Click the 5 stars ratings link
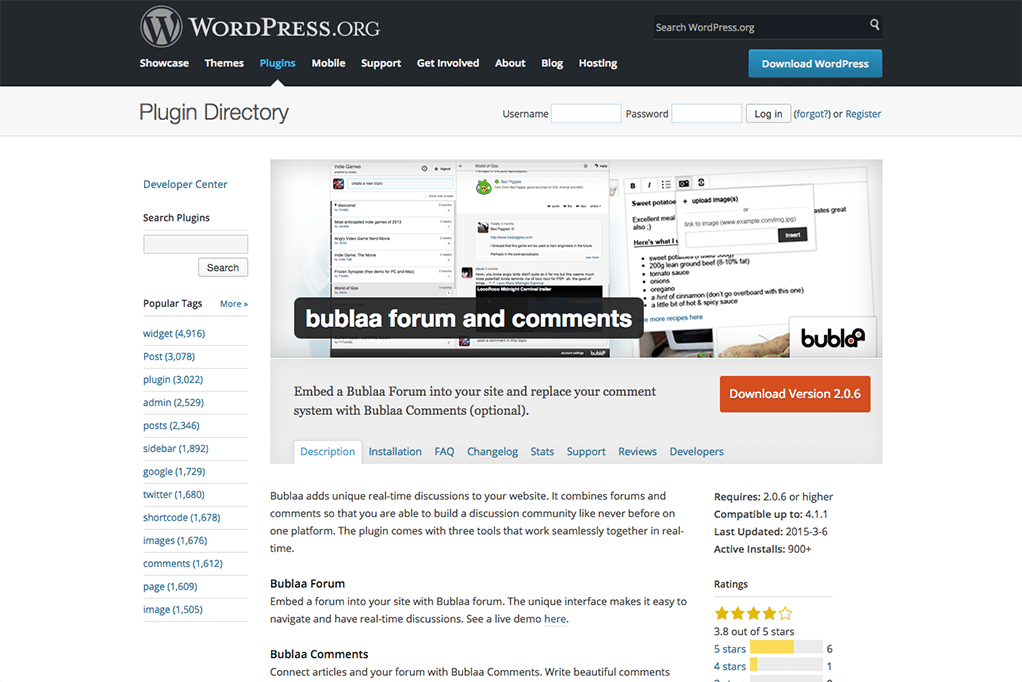Image resolution: width=1022 pixels, height=682 pixels. 730,649
